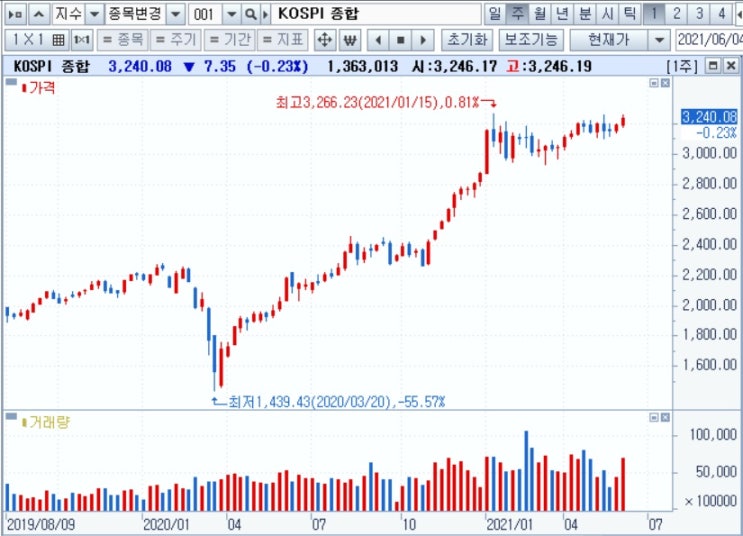Screen dimensions: 743x536
Task: Toggle the = 기간 sync option
Action: [x=230, y=40]
